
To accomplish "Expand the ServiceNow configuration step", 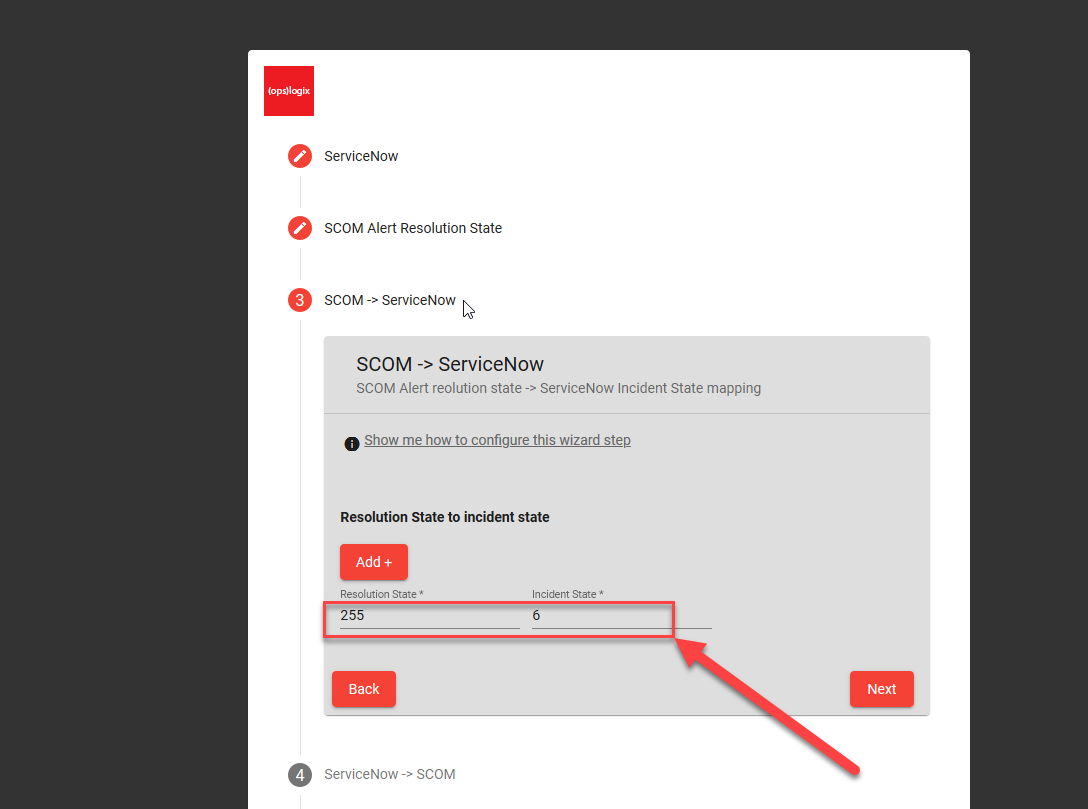I will 360,156.
